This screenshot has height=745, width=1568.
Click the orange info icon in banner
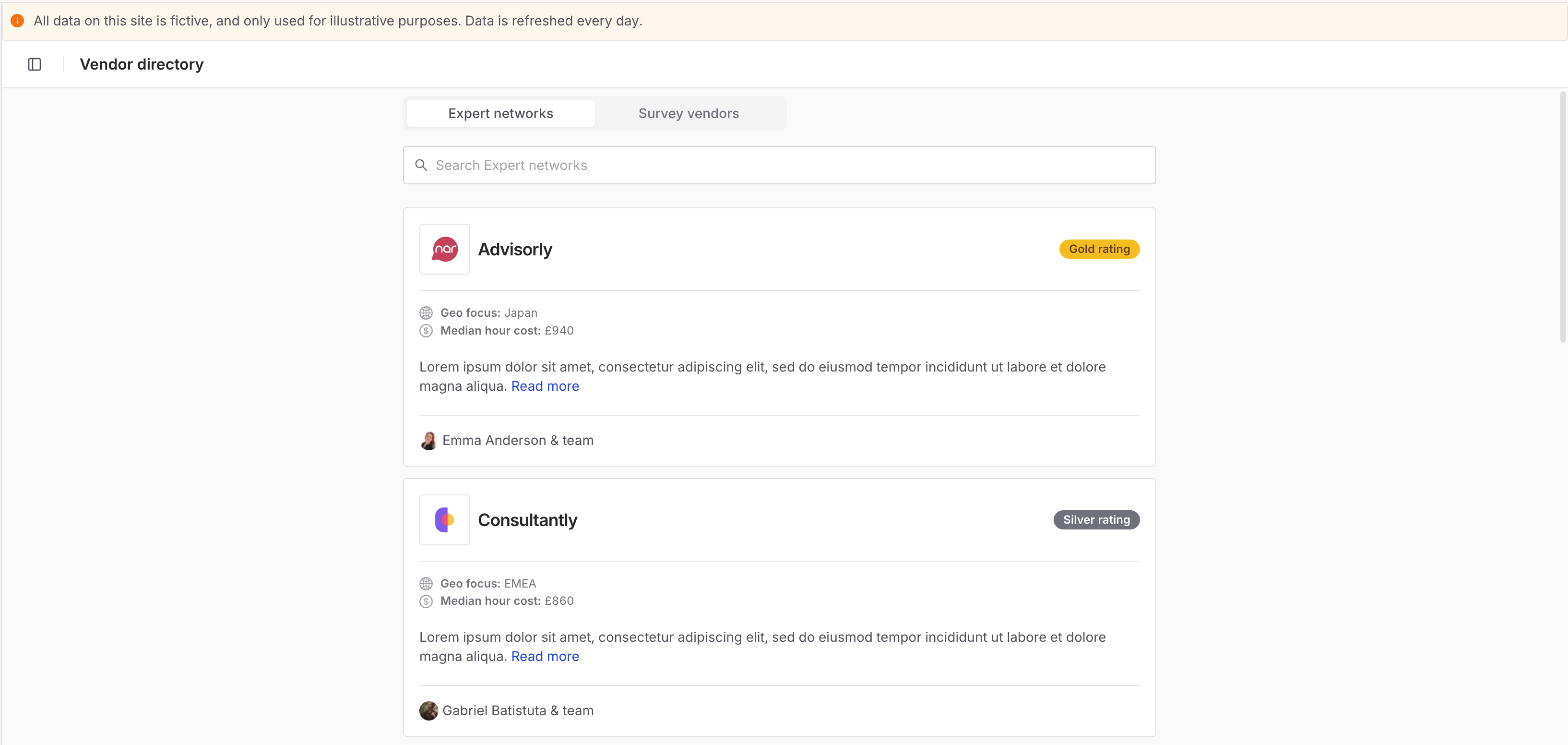click(18, 21)
